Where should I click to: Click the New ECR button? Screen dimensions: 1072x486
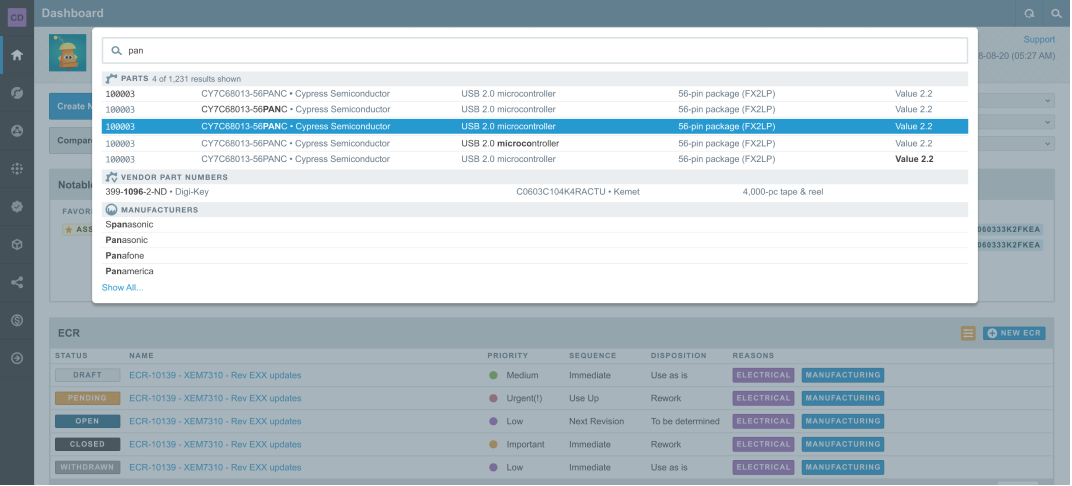(x=1013, y=333)
